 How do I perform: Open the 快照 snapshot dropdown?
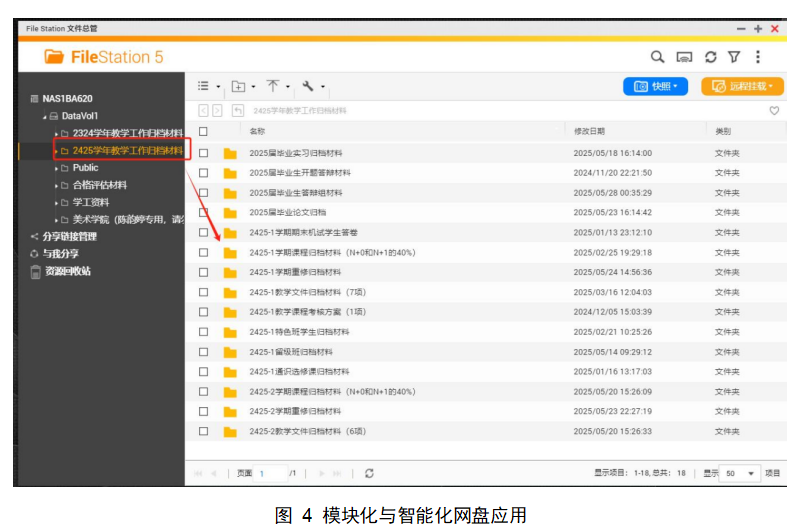(655, 87)
